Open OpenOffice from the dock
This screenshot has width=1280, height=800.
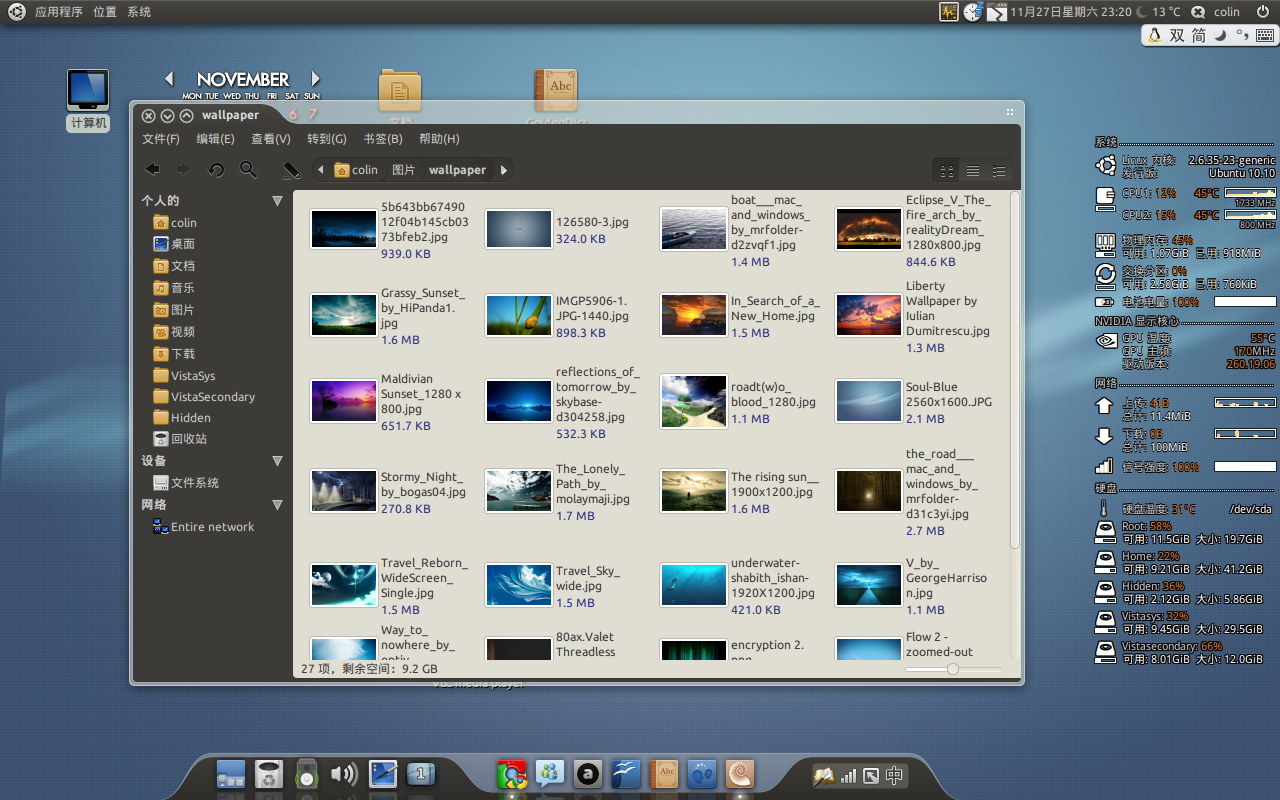pyautogui.click(x=626, y=774)
